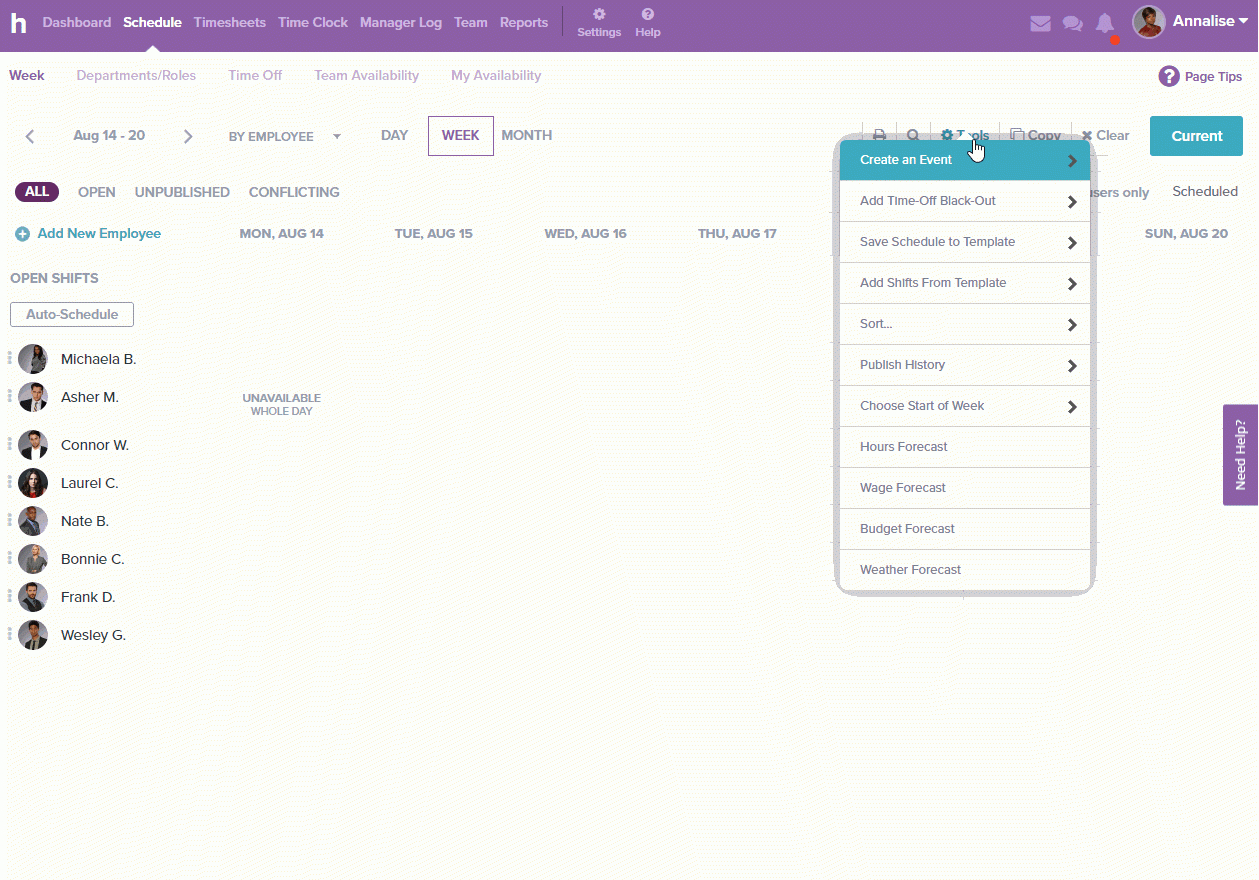Click the drag handle beside Michaela B.
Viewport: 1259px width, 880px height.
coord(10,357)
